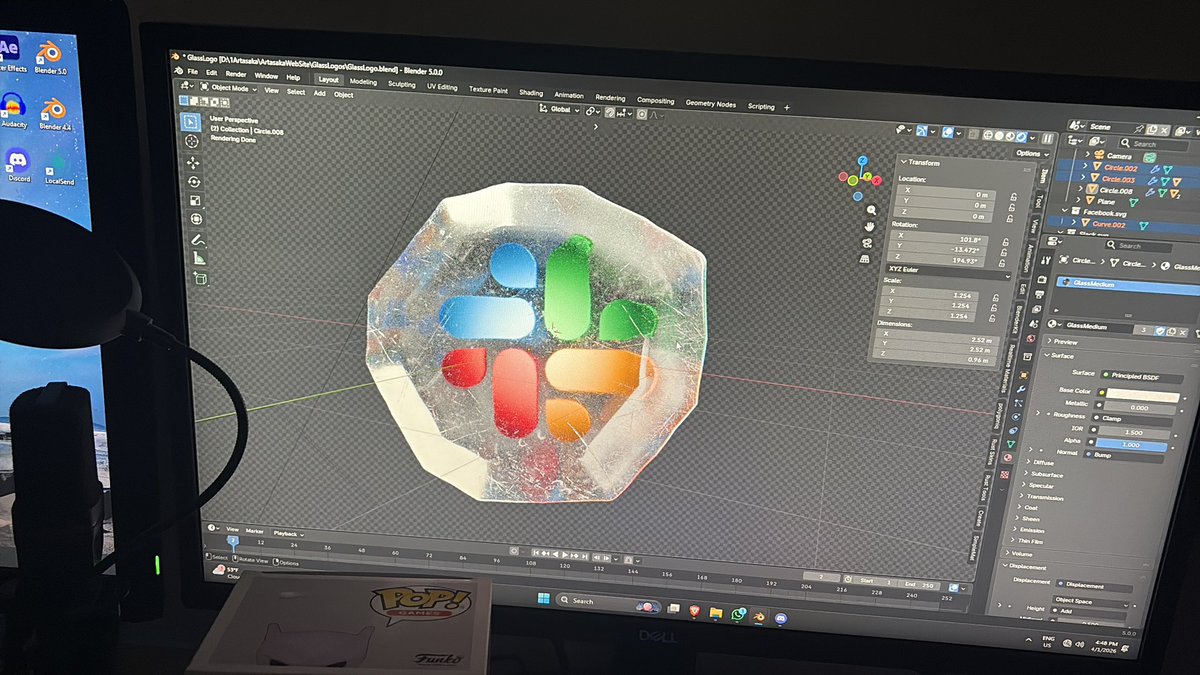Click Clamp roughness link button
Screen dimensions: 1200x675
1130,418
